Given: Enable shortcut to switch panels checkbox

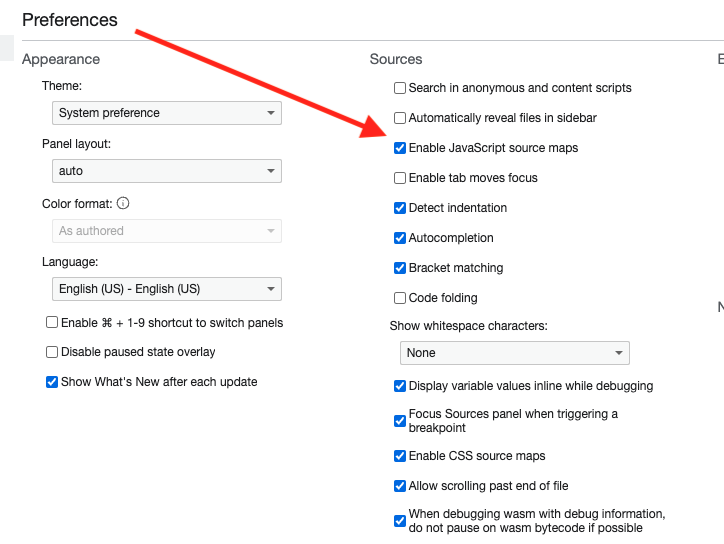Looking at the screenshot, I should (52, 322).
